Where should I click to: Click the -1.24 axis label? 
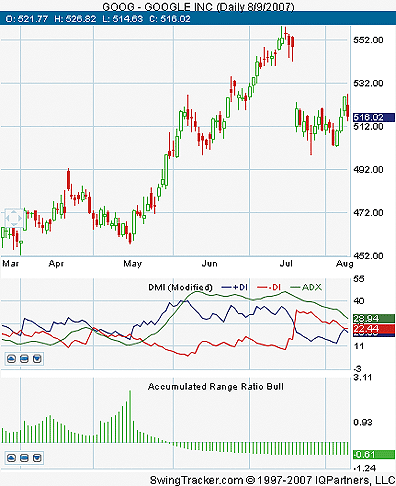click(365, 468)
